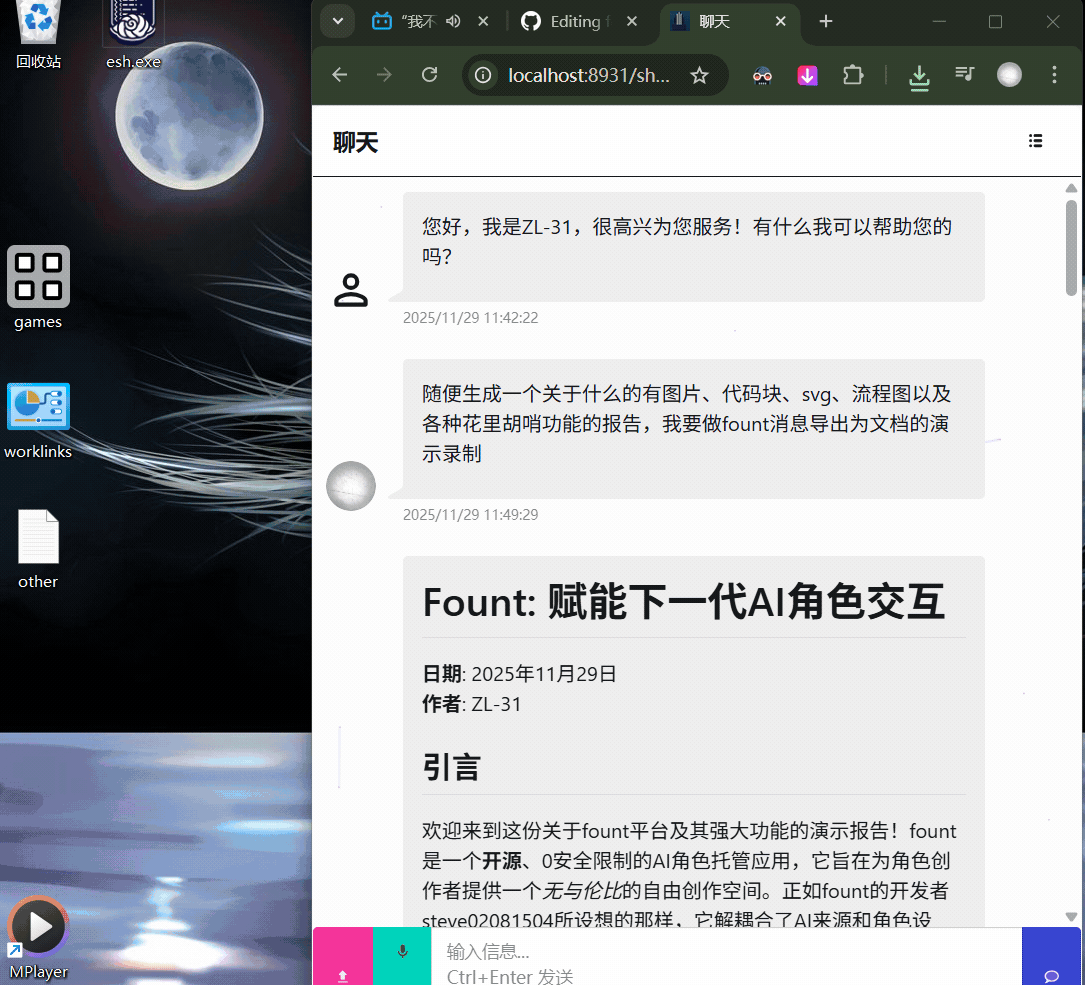1085x985 pixels.
Task: Click the chat page vertical scrollbar thumb
Action: pyautogui.click(x=1071, y=247)
